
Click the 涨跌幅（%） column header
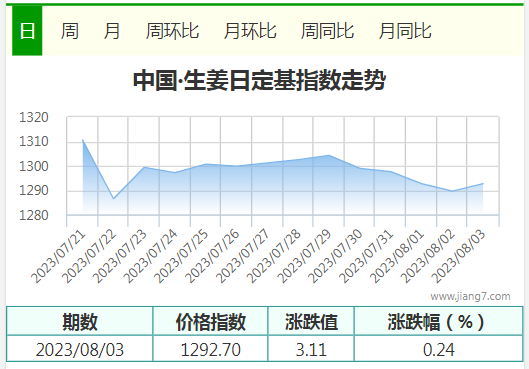coord(438,321)
